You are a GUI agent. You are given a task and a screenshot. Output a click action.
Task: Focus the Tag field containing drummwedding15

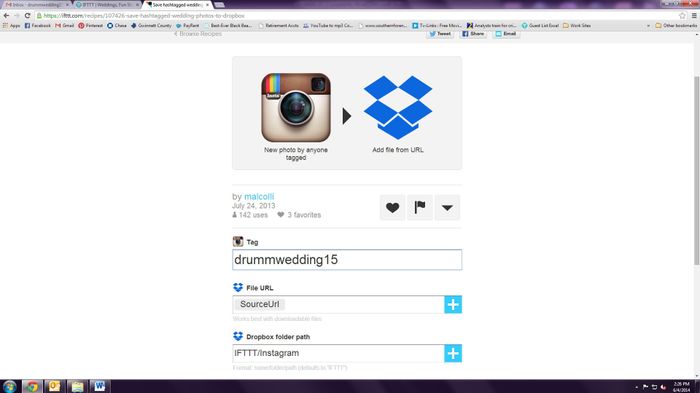tap(347, 260)
